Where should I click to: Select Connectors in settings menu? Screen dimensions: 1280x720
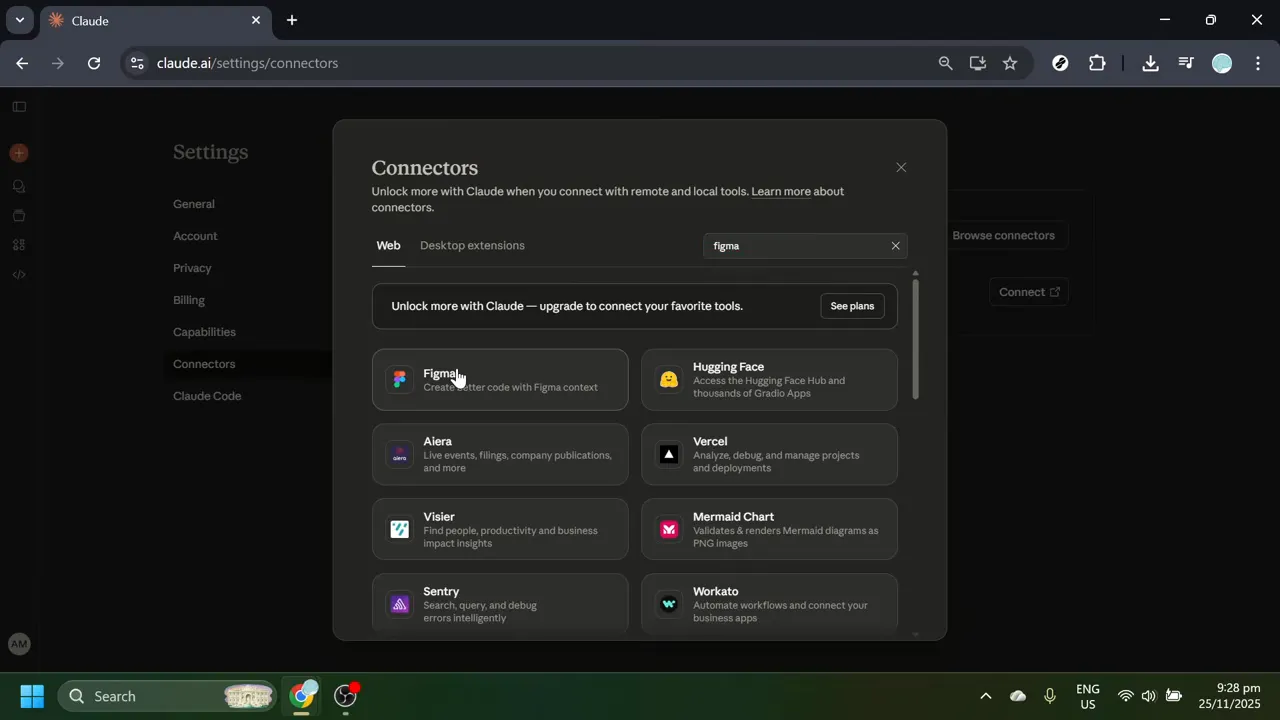click(204, 364)
